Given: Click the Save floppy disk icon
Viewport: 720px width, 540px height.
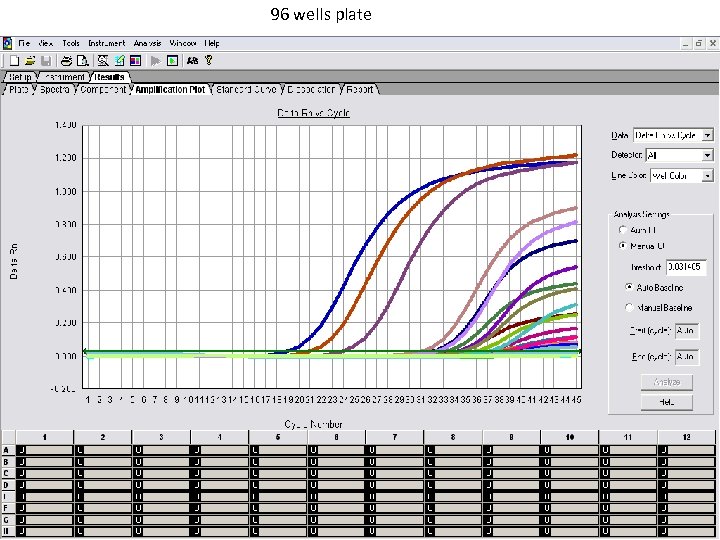Looking at the screenshot, I should pos(46,61).
